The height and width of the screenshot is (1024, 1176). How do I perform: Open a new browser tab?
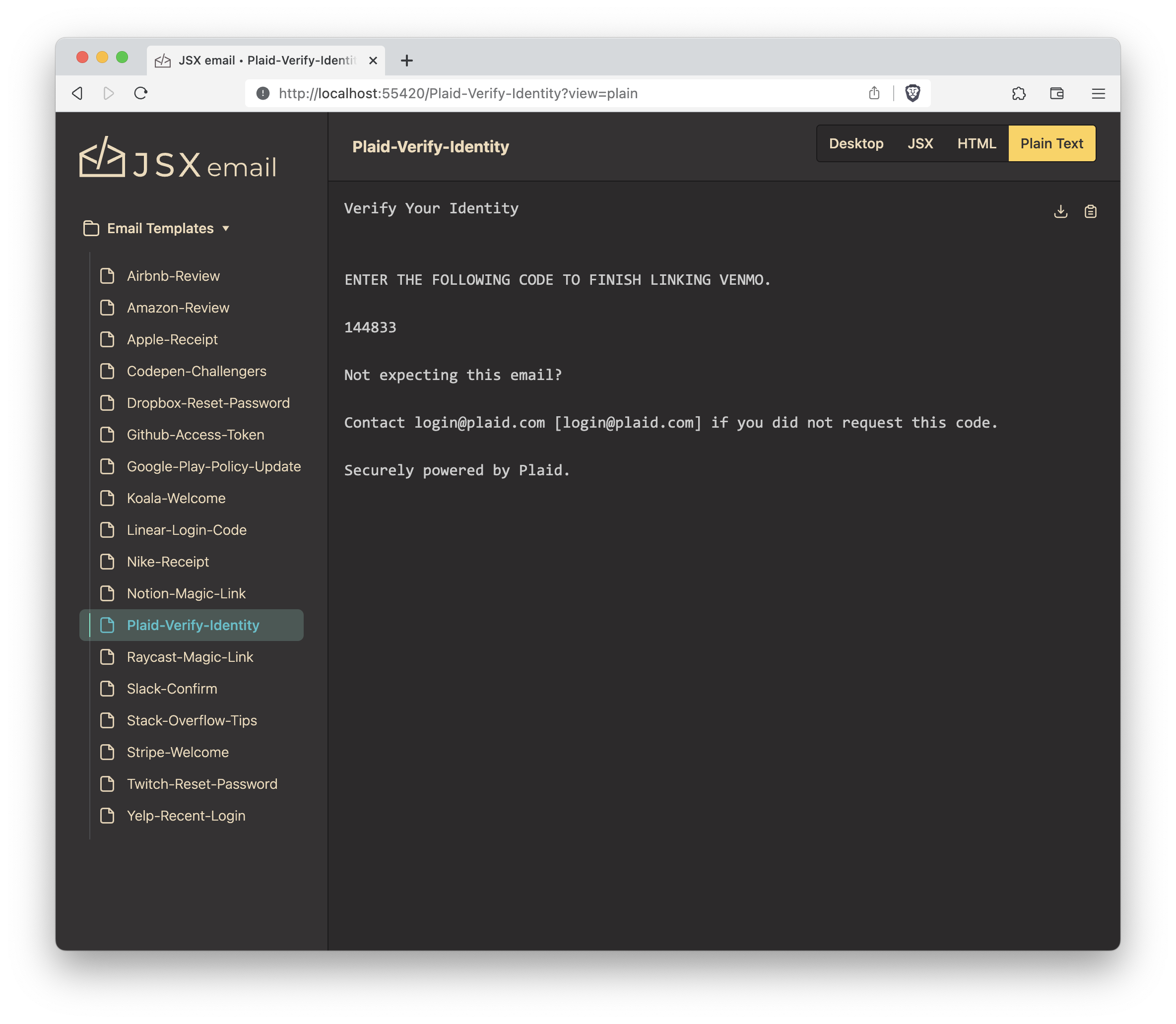click(407, 60)
